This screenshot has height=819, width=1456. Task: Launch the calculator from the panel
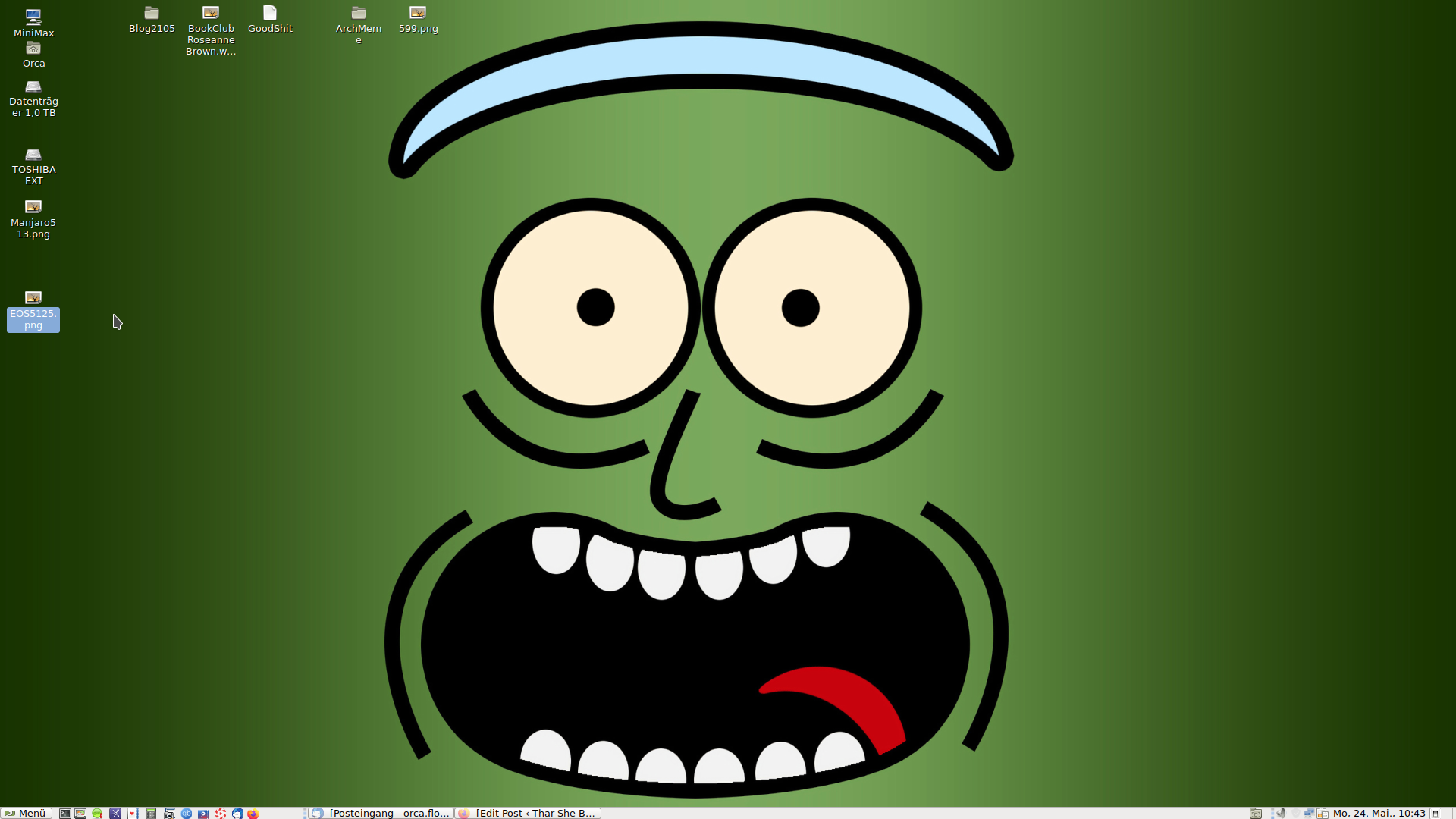(151, 813)
